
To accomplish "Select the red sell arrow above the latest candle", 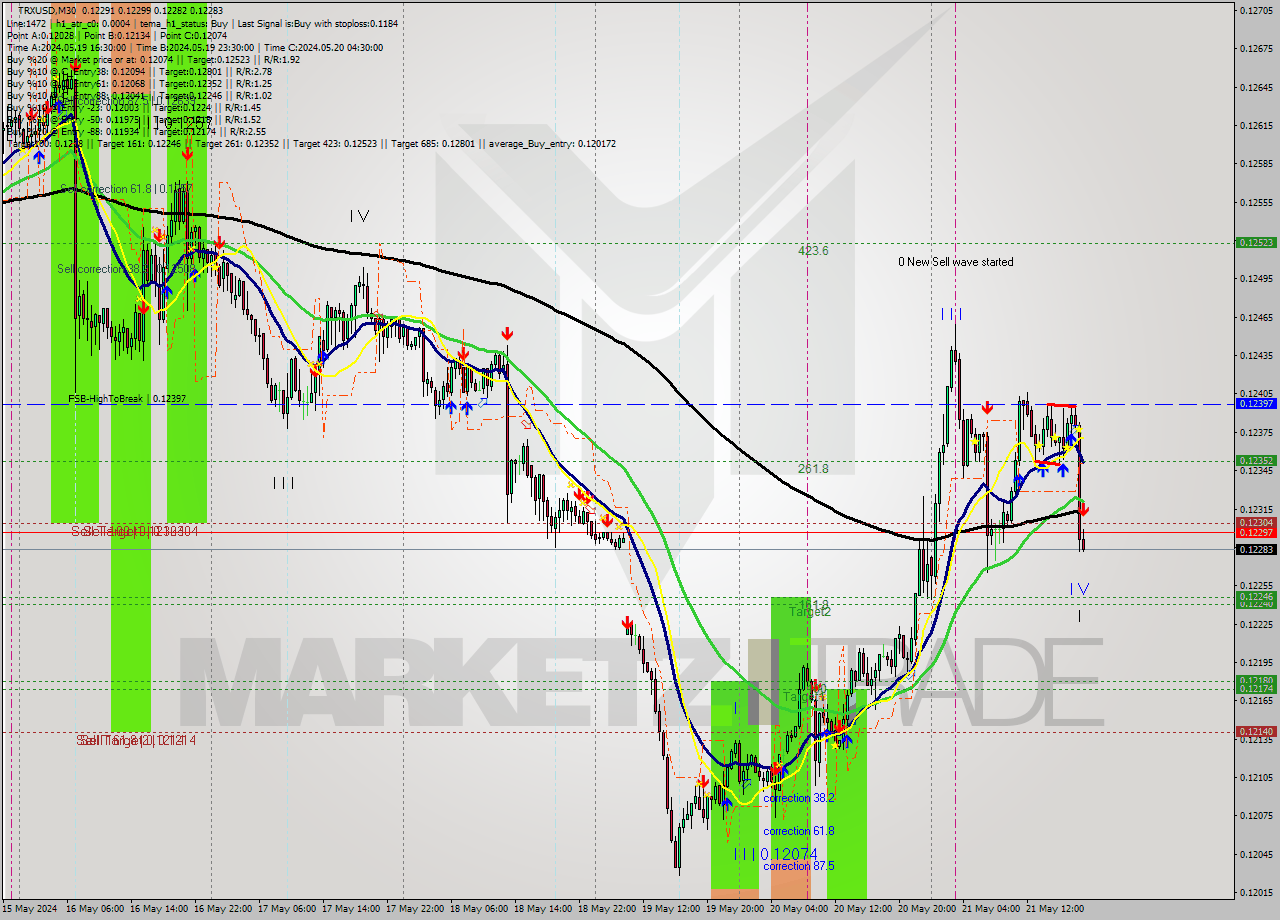I will [x=1084, y=509].
